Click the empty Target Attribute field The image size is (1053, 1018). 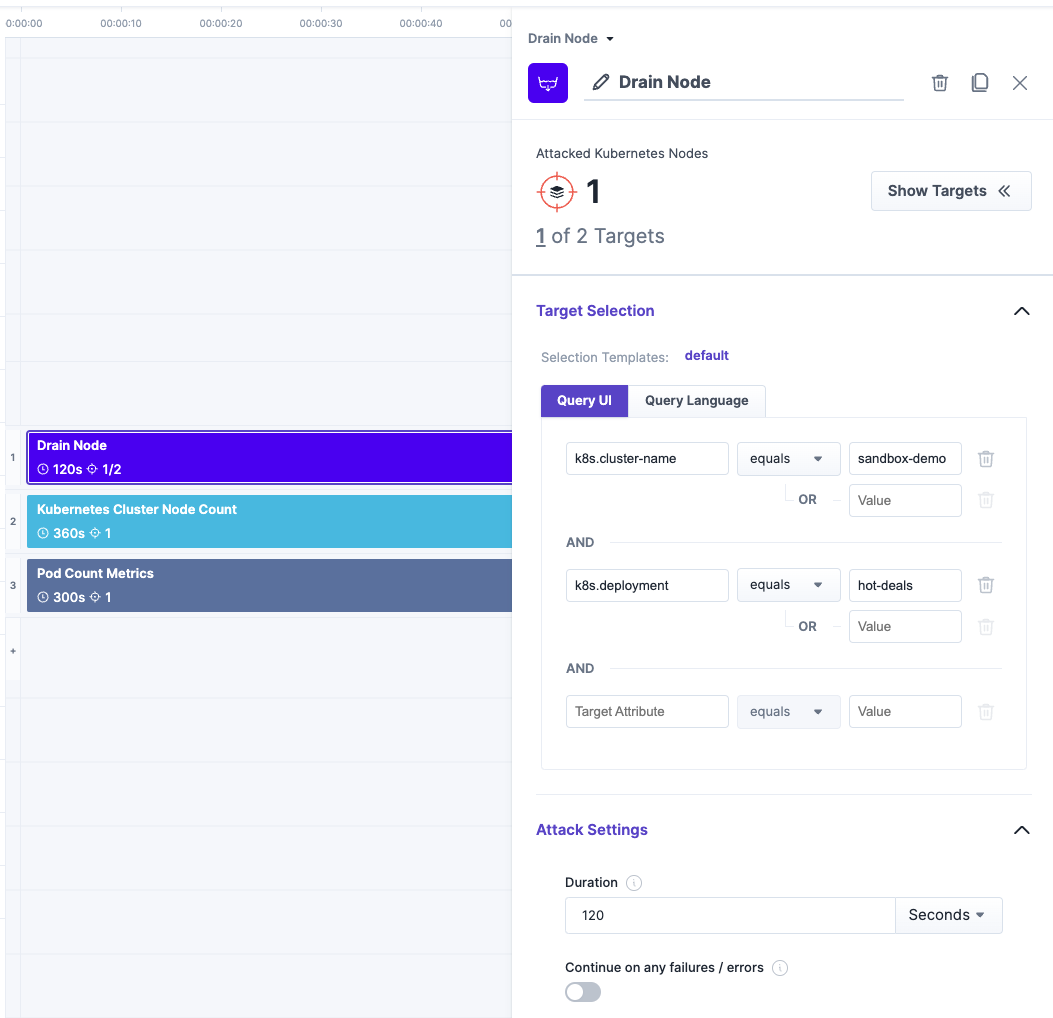[647, 712]
